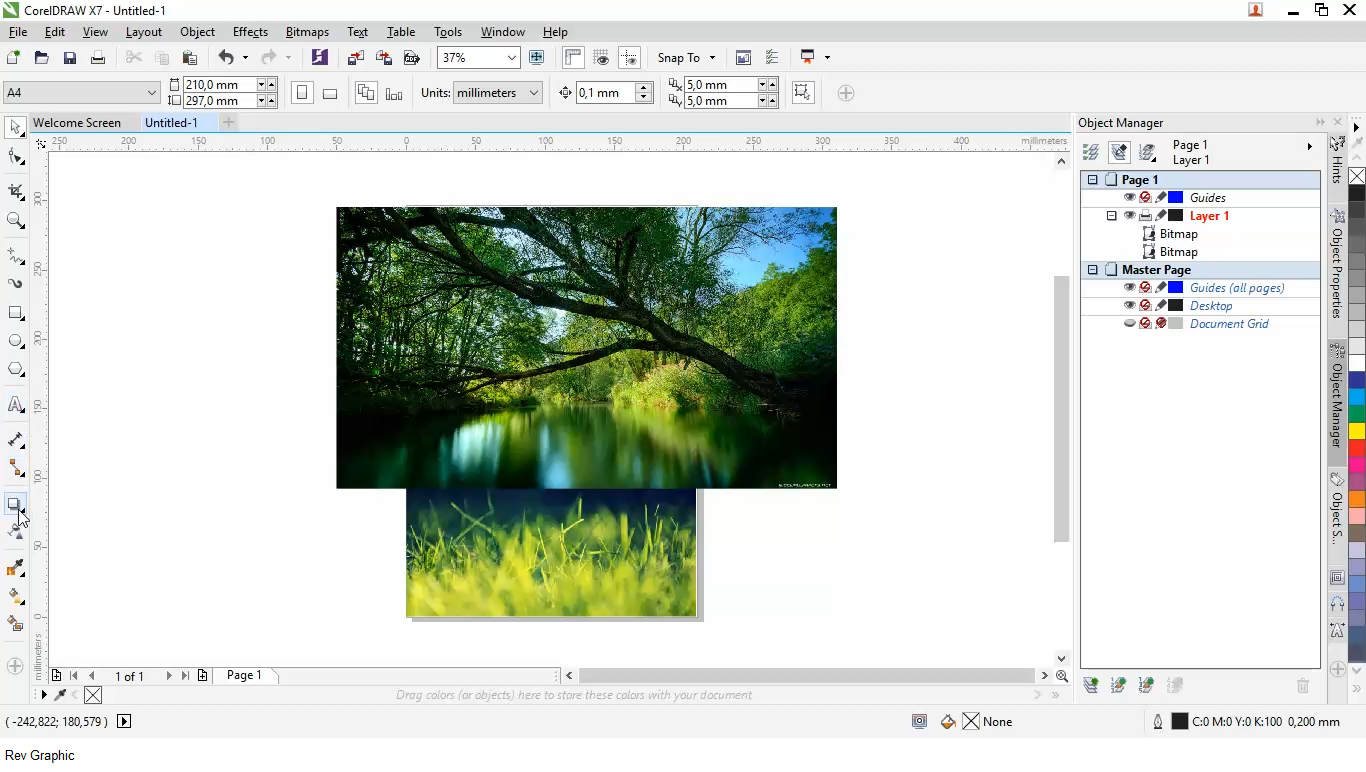Viewport: 1366px width, 772px height.
Task: Undo the last action
Action: (226, 58)
